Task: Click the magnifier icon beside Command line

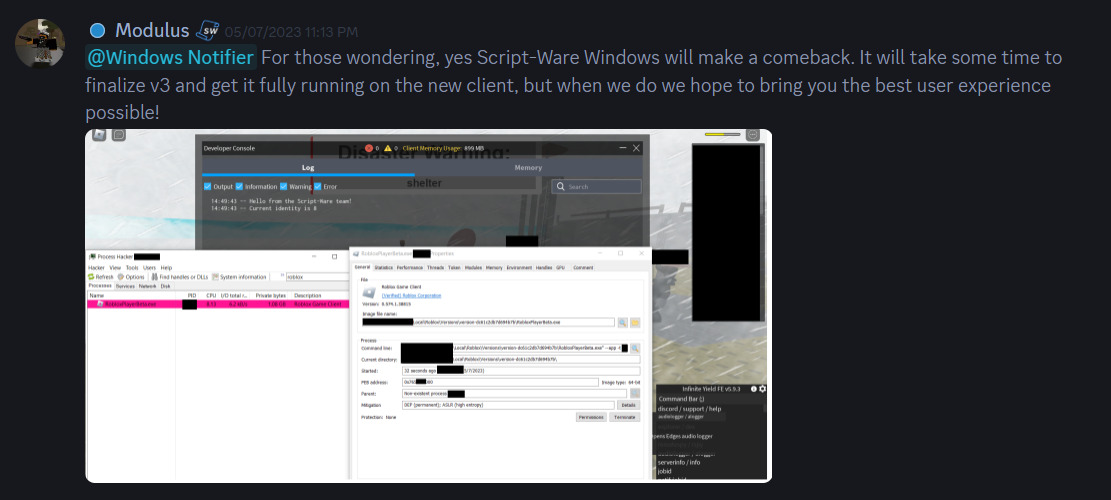Action: click(x=635, y=348)
